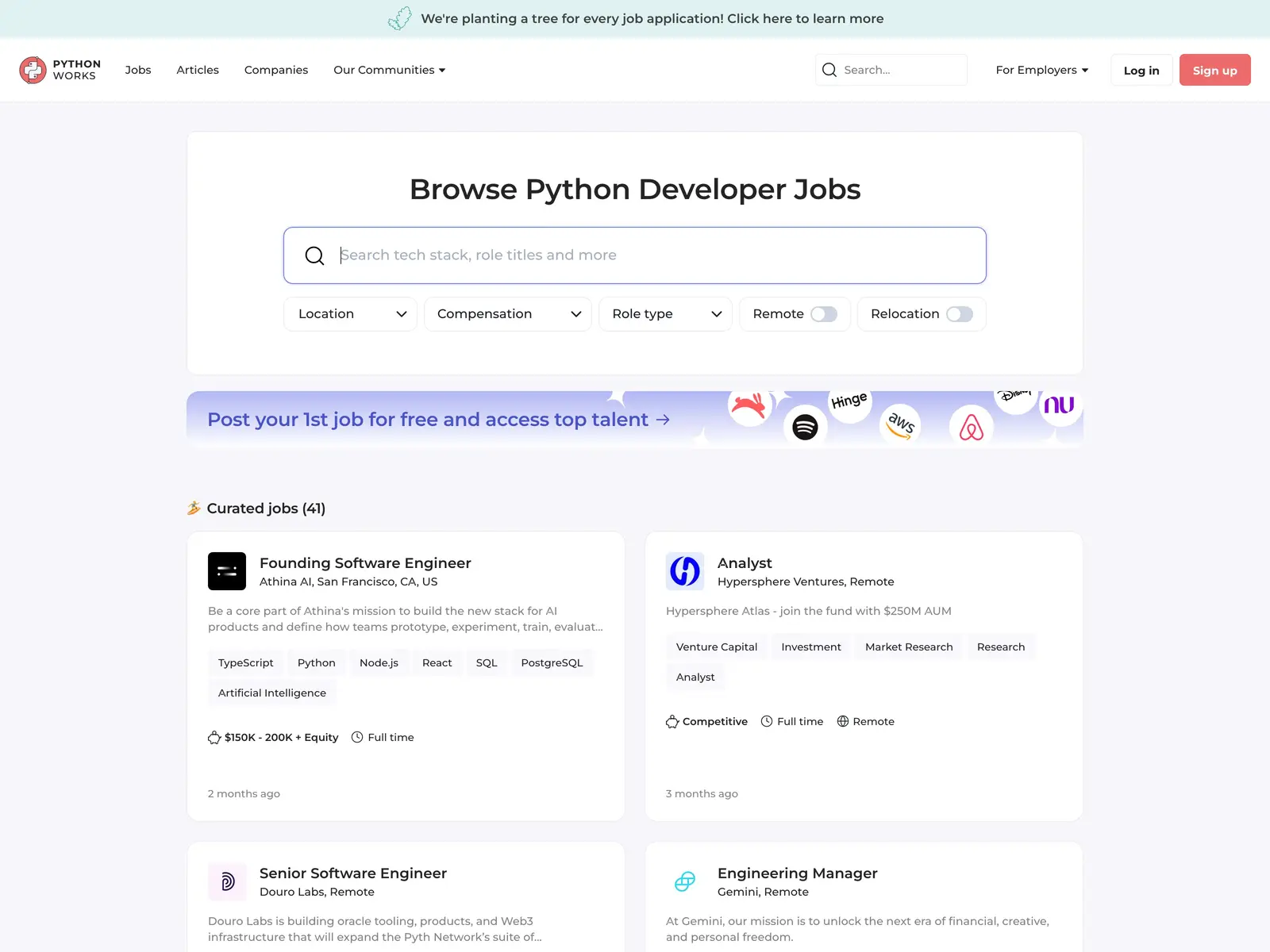Screen dimensions: 1270x952
Task: Toggle the Remote filter switch
Action: coord(824,314)
